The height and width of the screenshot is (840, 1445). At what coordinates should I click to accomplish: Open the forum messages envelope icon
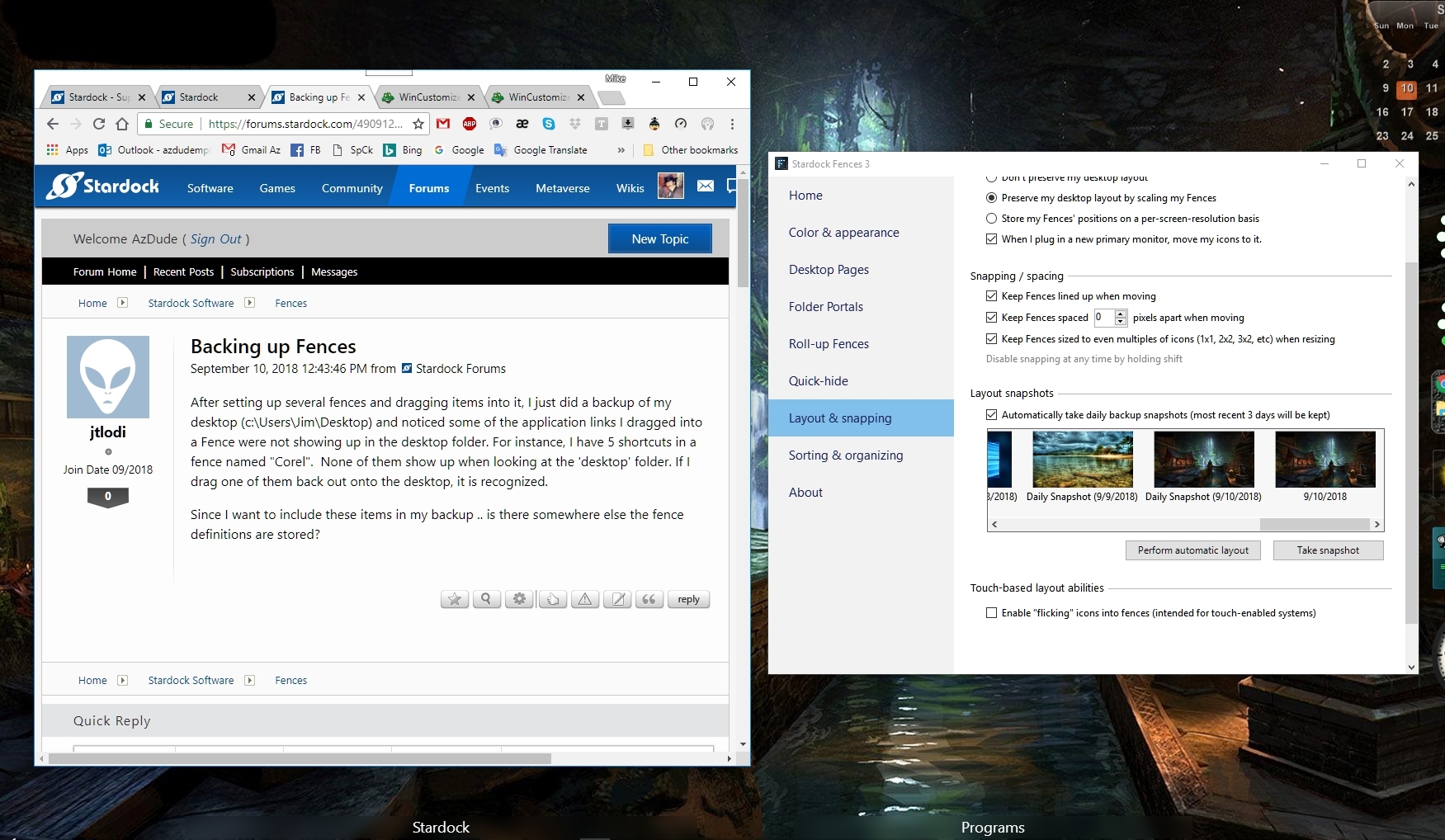point(706,186)
